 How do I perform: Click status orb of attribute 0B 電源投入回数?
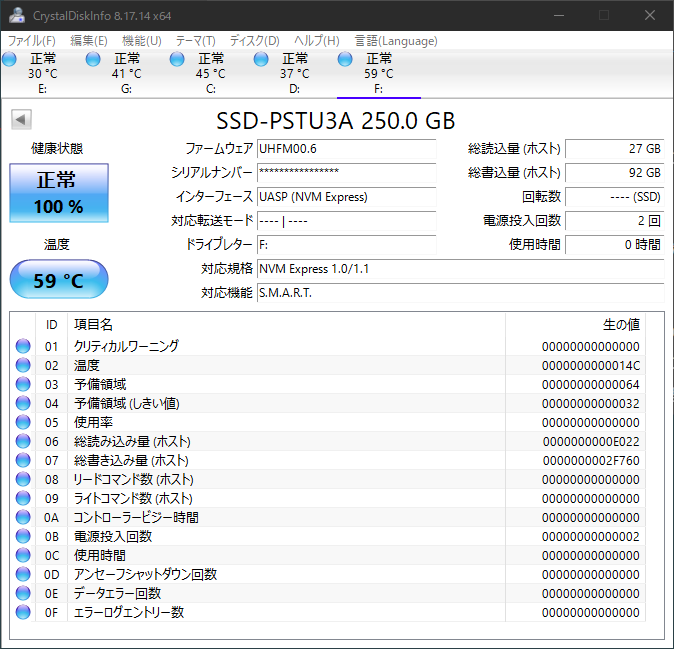(x=23, y=536)
